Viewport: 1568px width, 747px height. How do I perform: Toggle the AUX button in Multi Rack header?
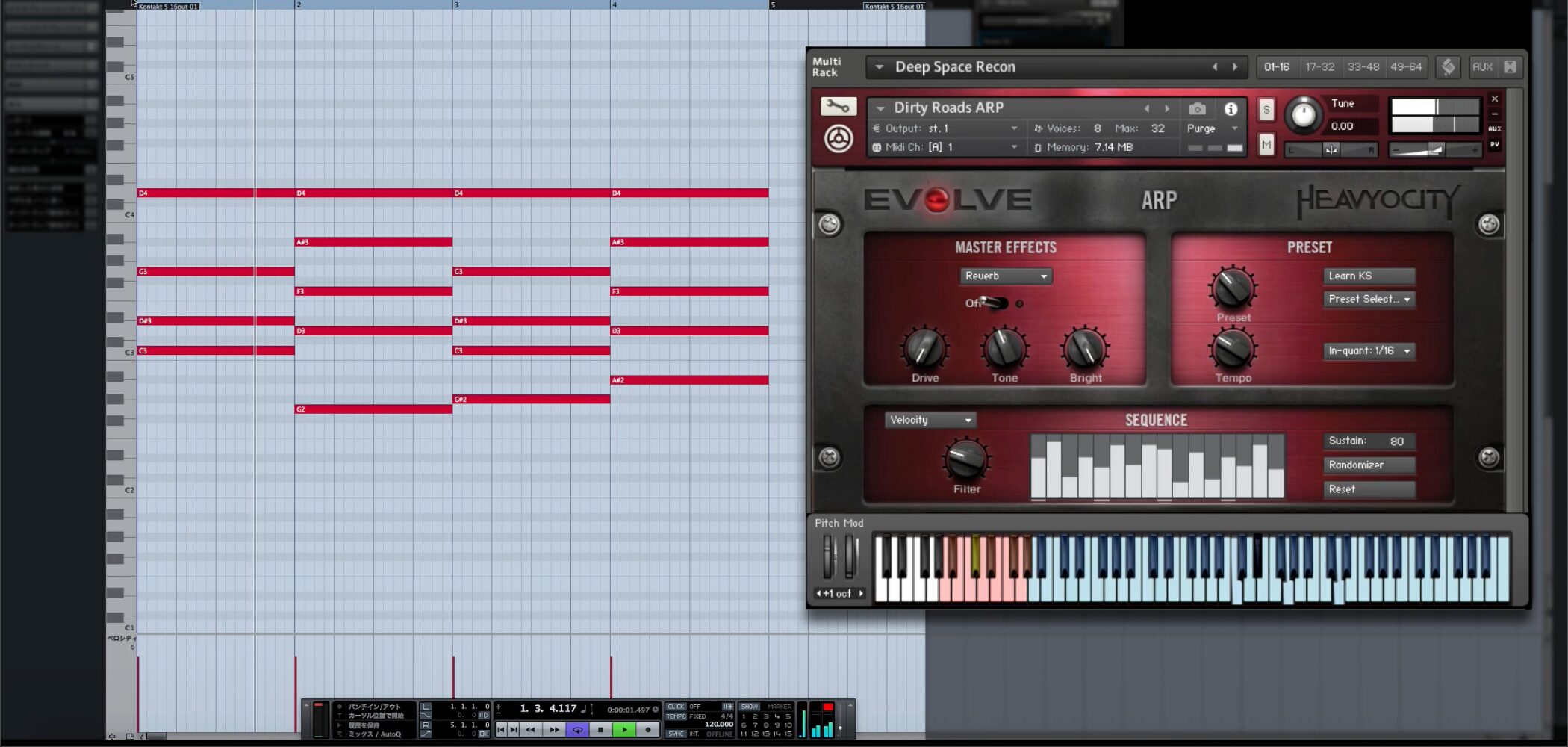pos(1482,67)
